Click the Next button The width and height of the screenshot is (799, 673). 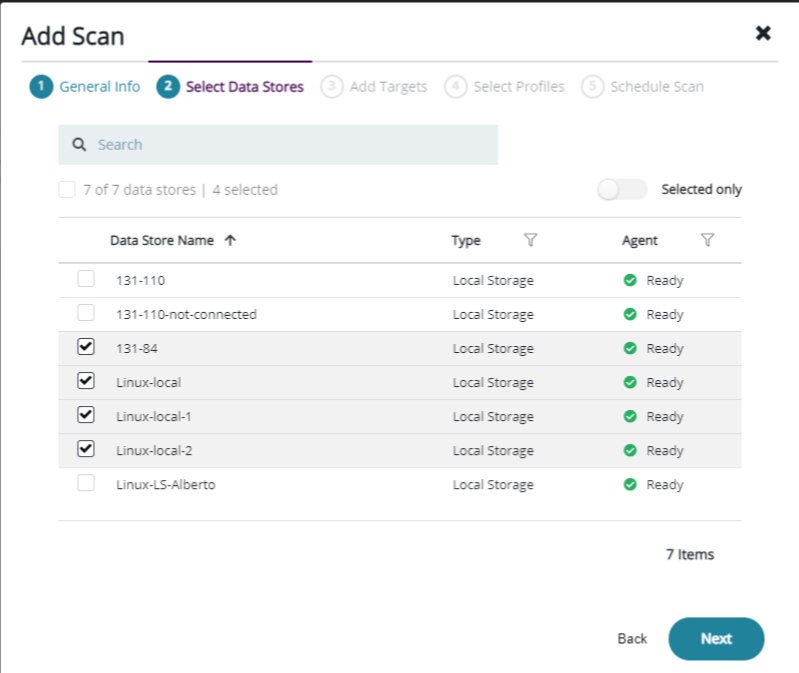coord(716,639)
